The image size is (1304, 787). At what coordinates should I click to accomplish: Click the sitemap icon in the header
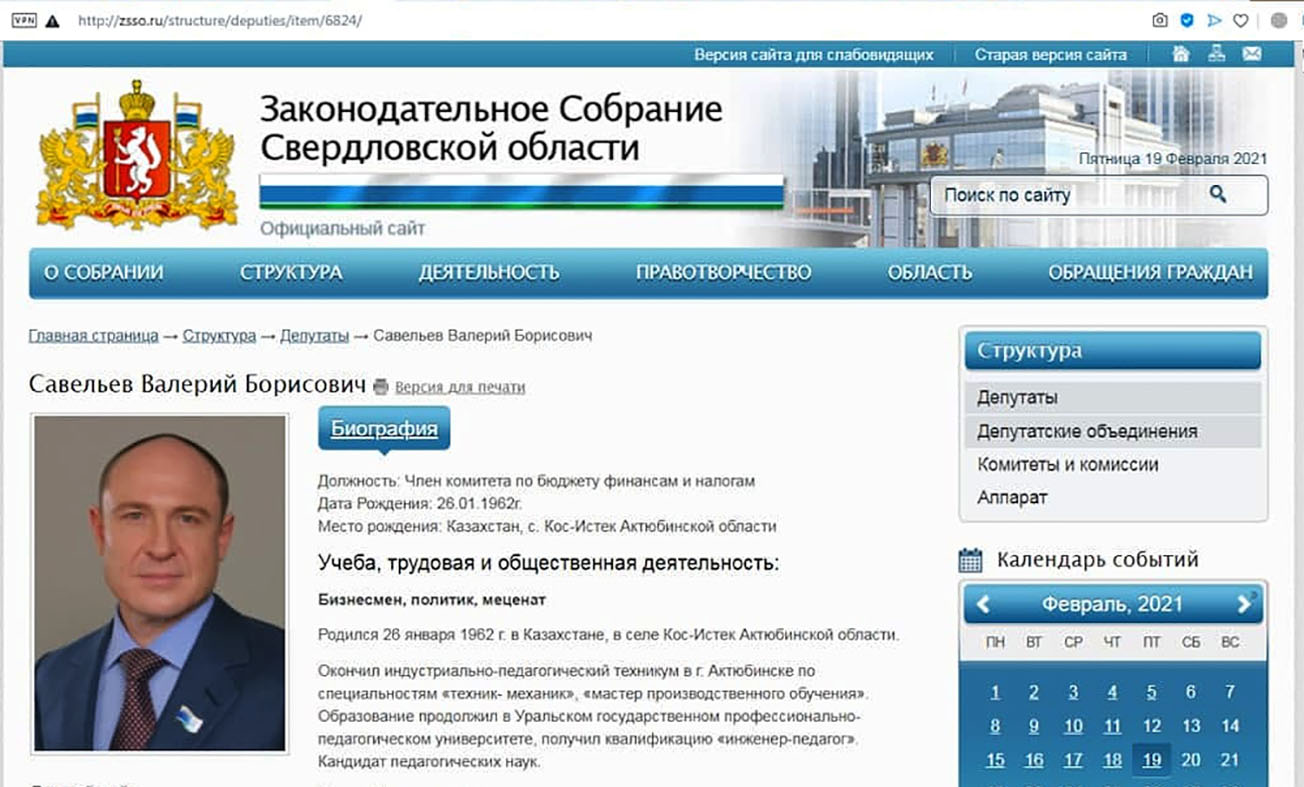[1217, 54]
